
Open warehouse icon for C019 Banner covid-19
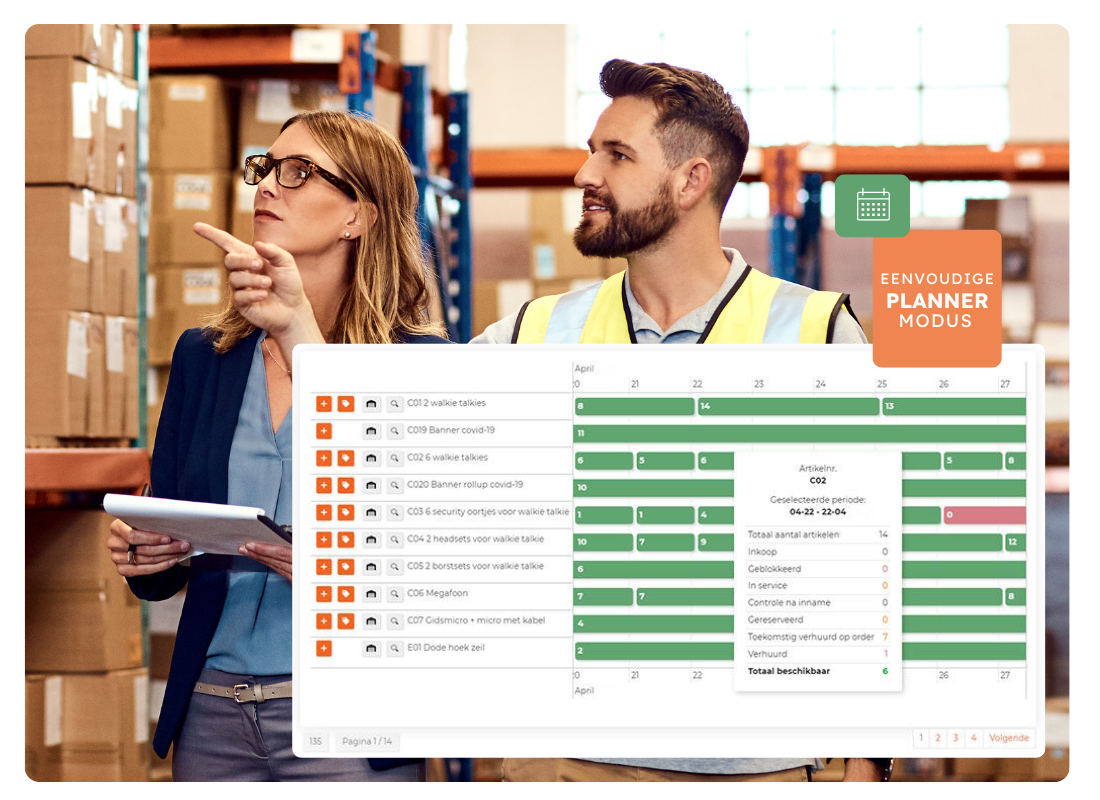coord(371,431)
